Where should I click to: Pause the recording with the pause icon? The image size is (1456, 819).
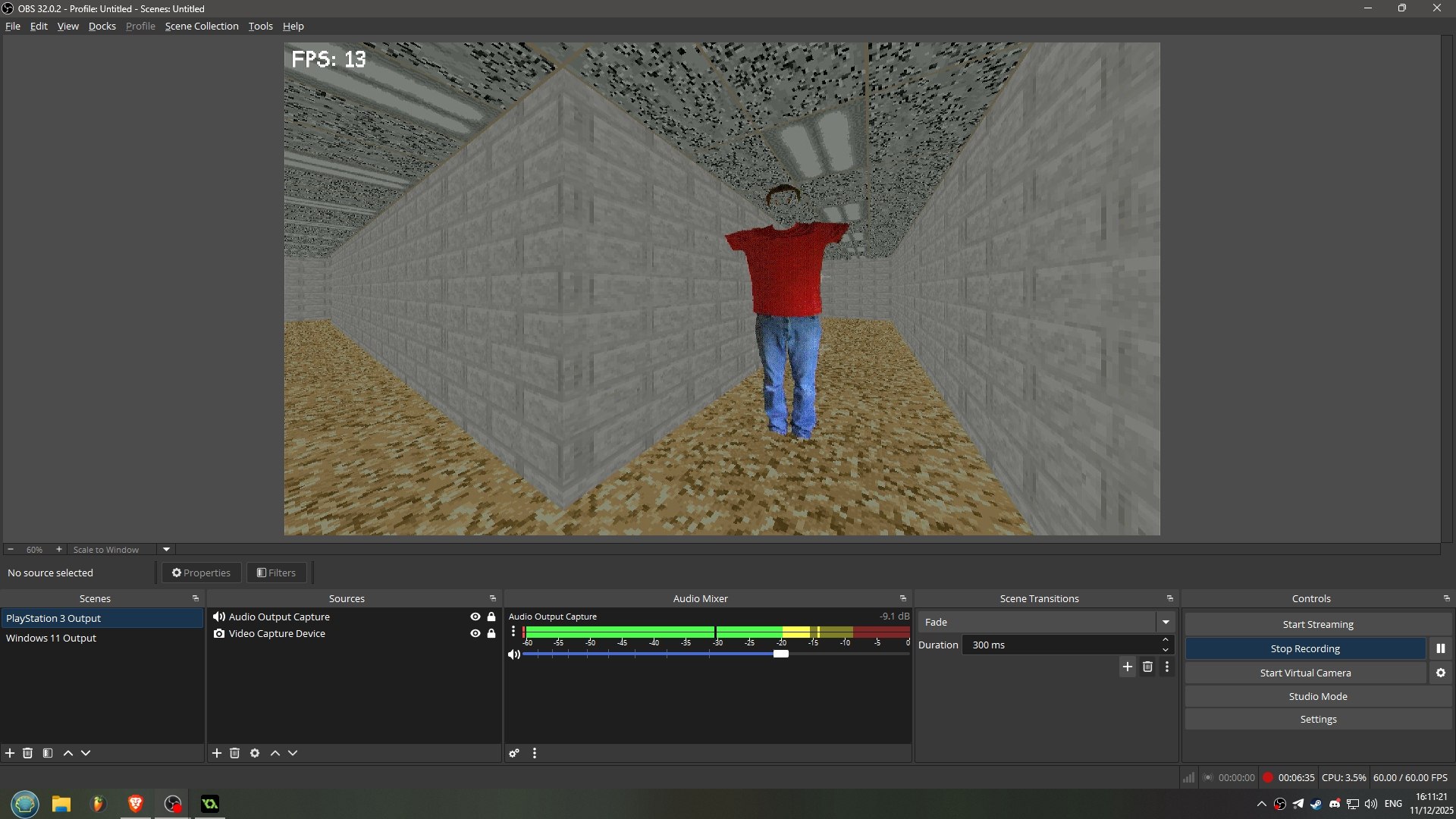click(x=1440, y=648)
